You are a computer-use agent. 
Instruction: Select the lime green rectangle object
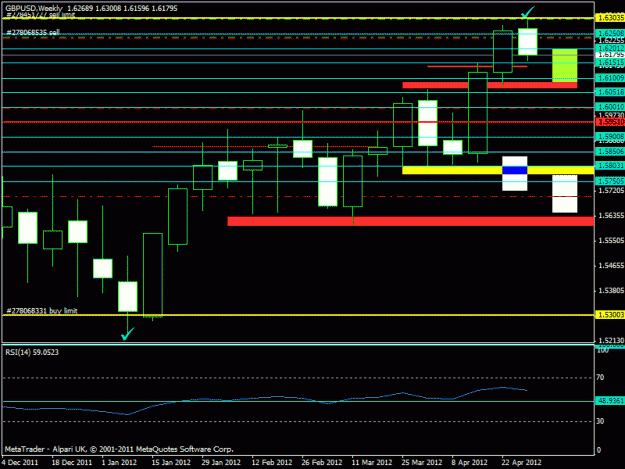tap(564, 66)
